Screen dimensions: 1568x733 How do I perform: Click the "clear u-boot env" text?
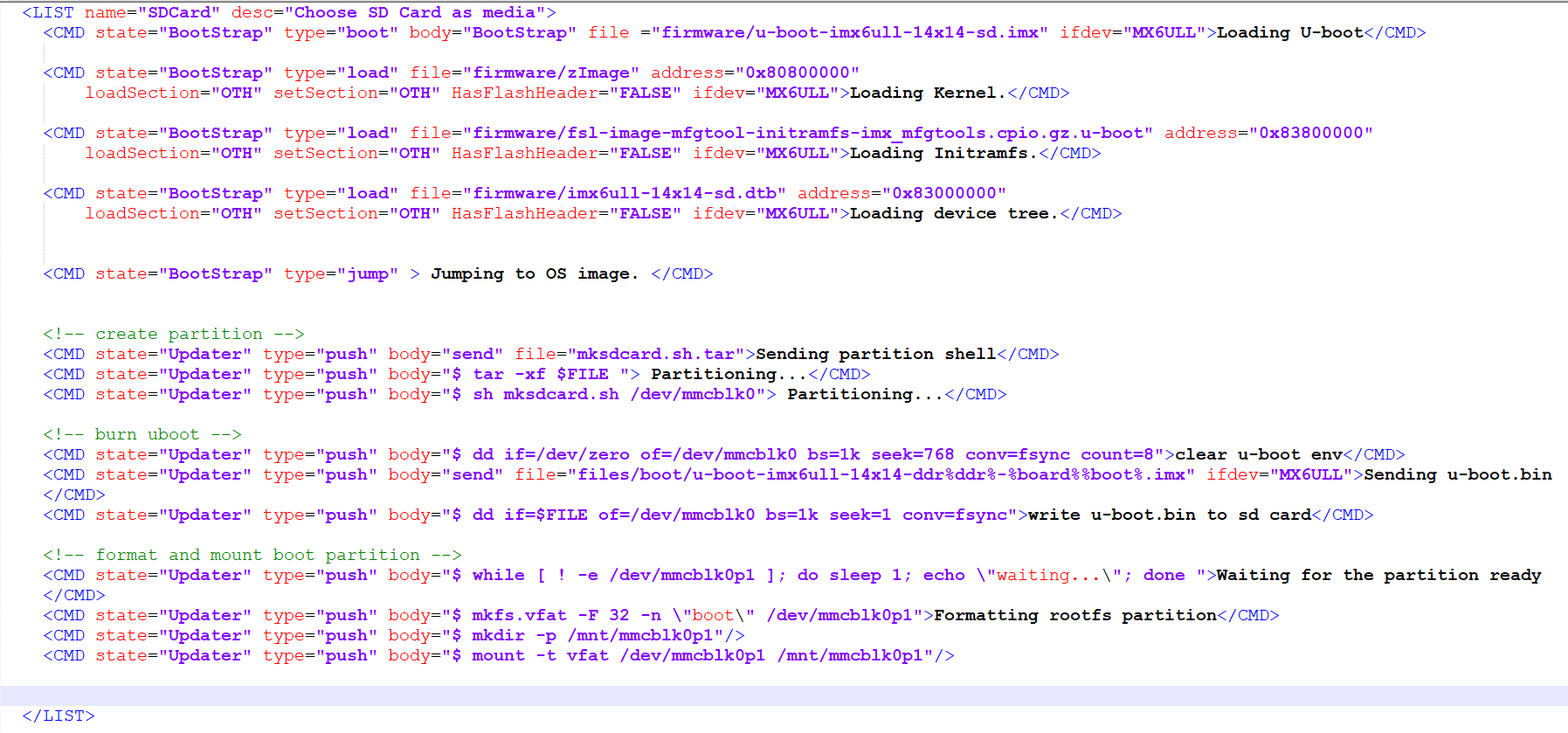click(1258, 454)
